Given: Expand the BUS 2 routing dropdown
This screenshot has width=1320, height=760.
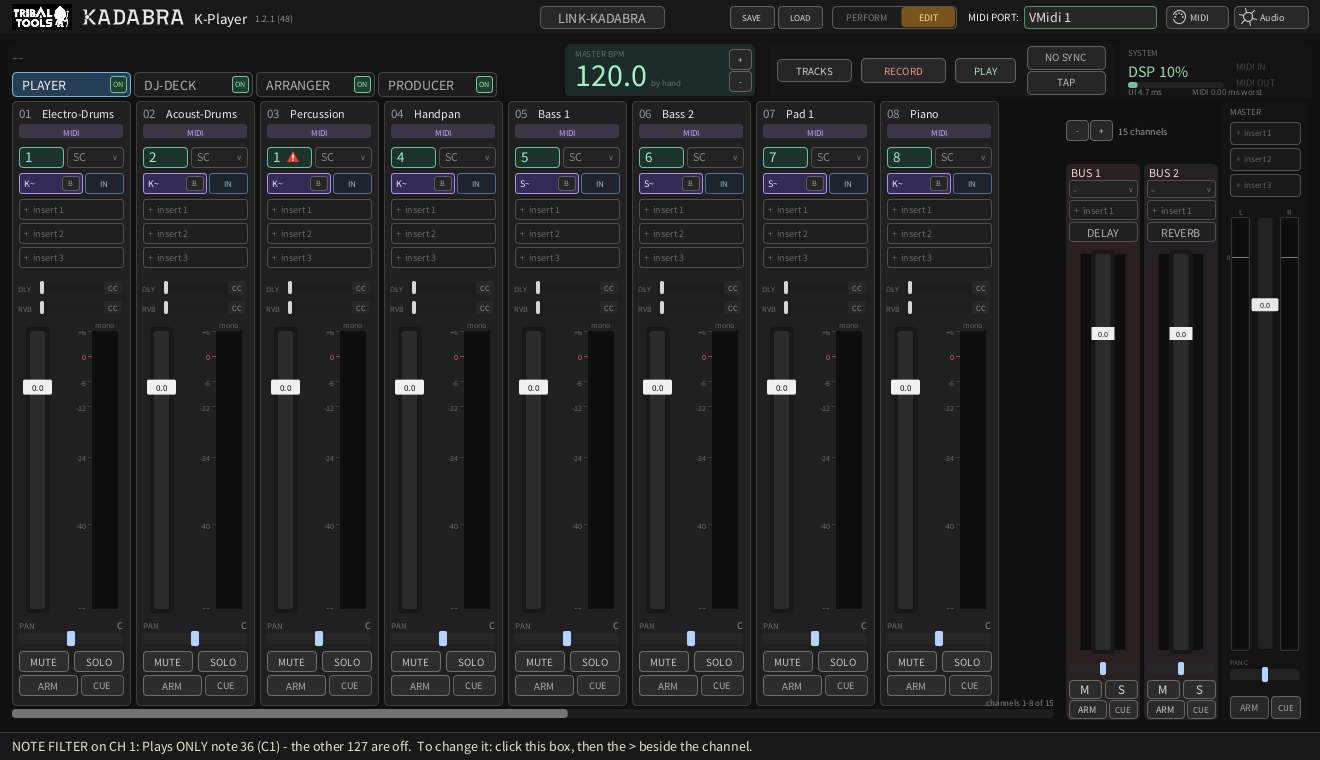Looking at the screenshot, I should [1181, 189].
